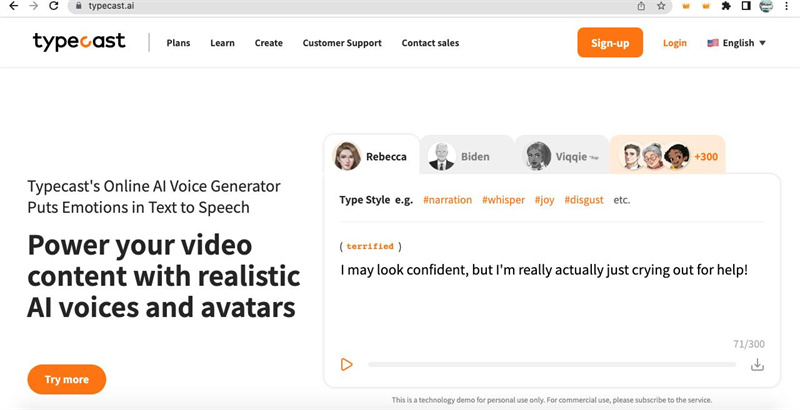800x410 pixels.
Task: Click the audio progress bar
Action: click(550, 365)
